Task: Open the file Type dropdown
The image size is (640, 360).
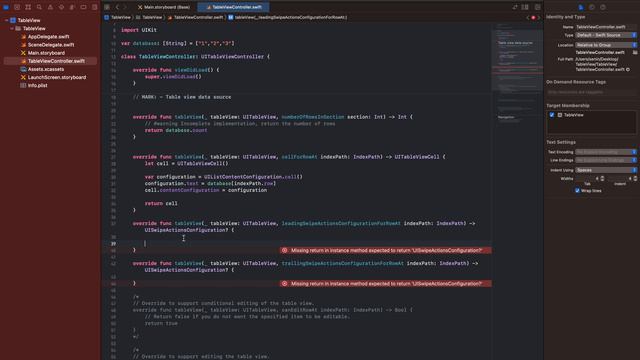Action: pos(606,35)
